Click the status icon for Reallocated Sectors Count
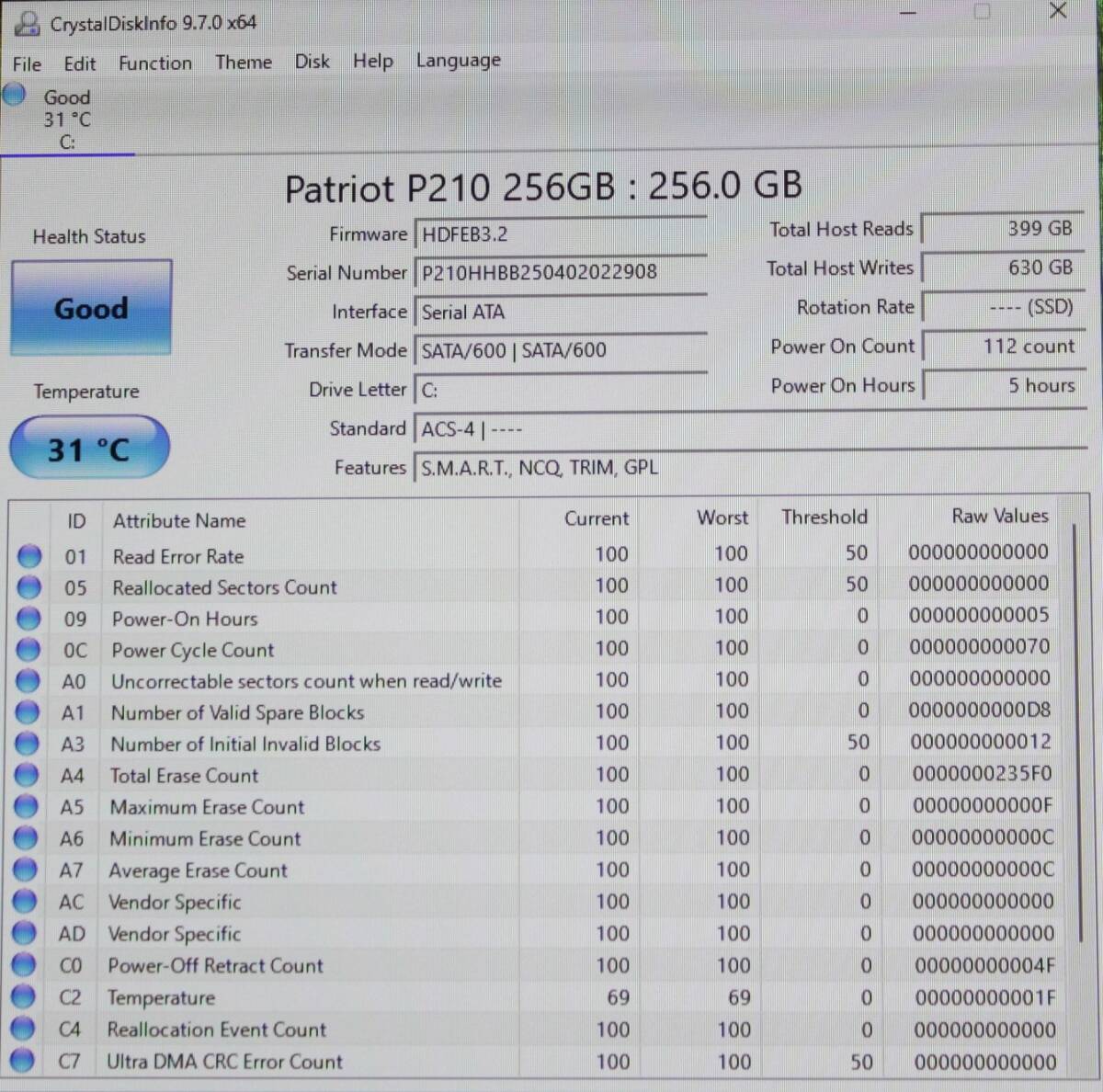This screenshot has height=1092, width=1103. pyautogui.click(x=29, y=586)
